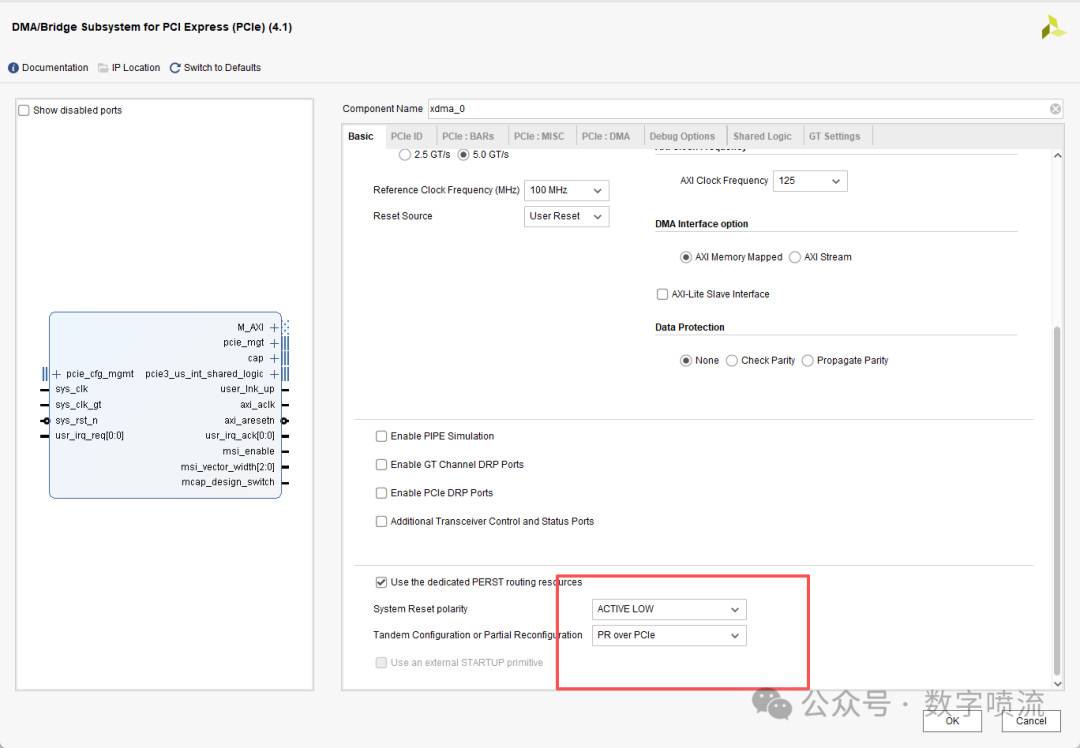The width and height of the screenshot is (1080, 748).
Task: Select AXI Stream interface option
Action: (x=795, y=257)
